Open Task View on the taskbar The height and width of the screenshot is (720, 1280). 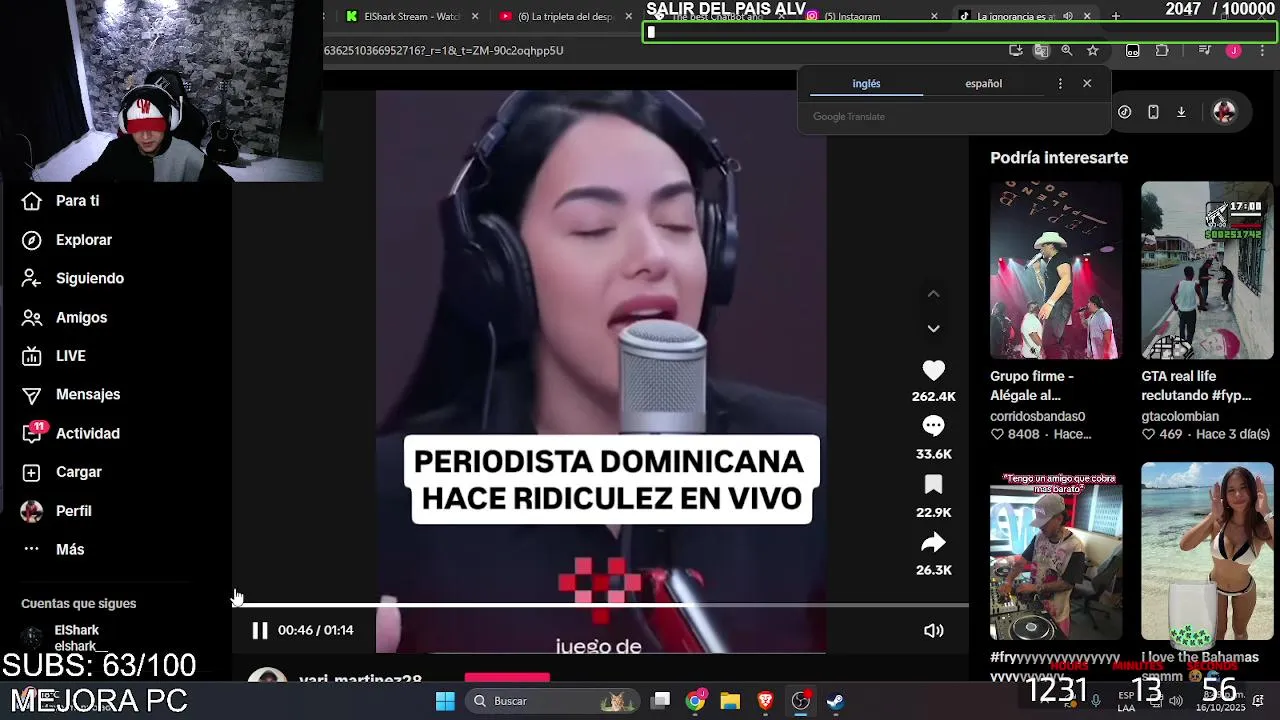tap(661, 701)
